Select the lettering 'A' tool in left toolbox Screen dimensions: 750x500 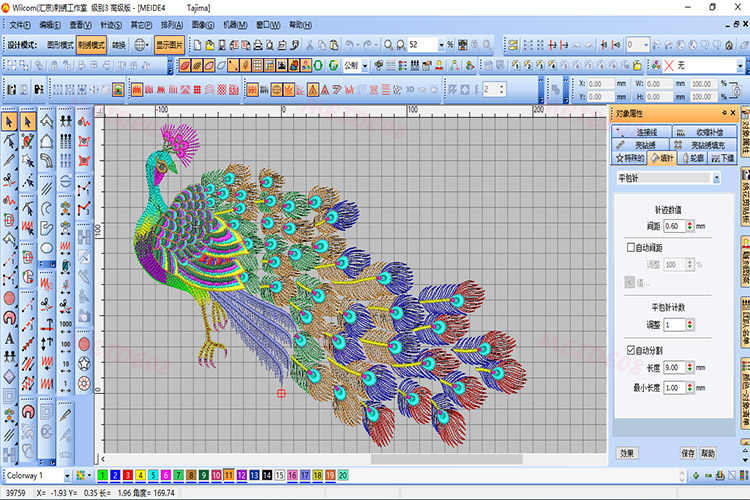point(9,338)
